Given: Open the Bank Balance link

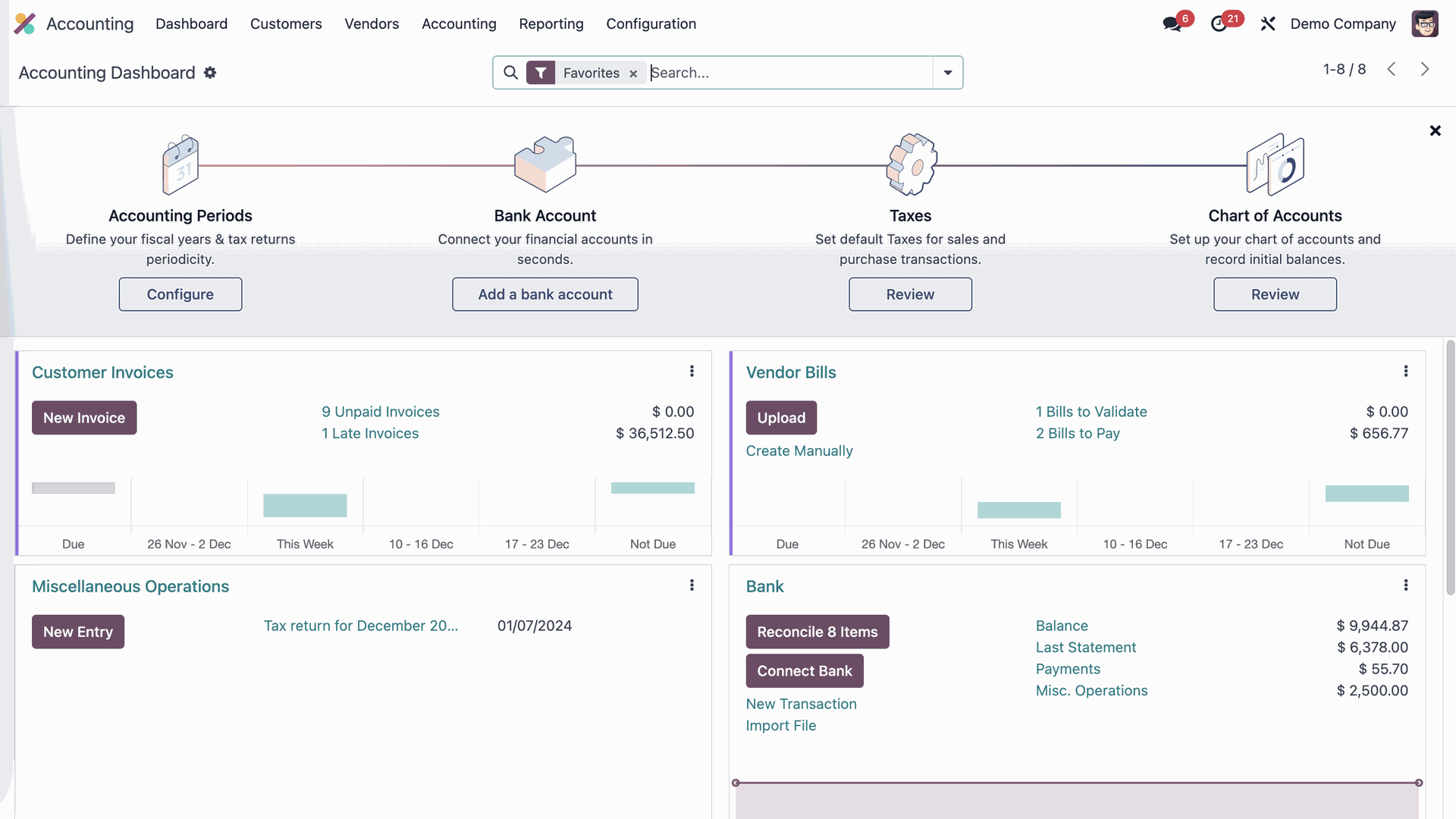Looking at the screenshot, I should 1062,626.
